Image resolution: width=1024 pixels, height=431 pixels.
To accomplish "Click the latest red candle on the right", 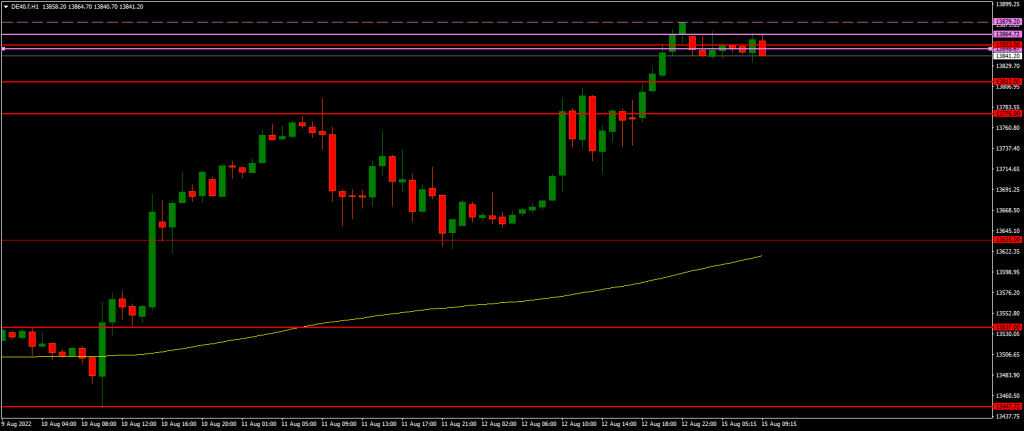I will (x=762, y=47).
